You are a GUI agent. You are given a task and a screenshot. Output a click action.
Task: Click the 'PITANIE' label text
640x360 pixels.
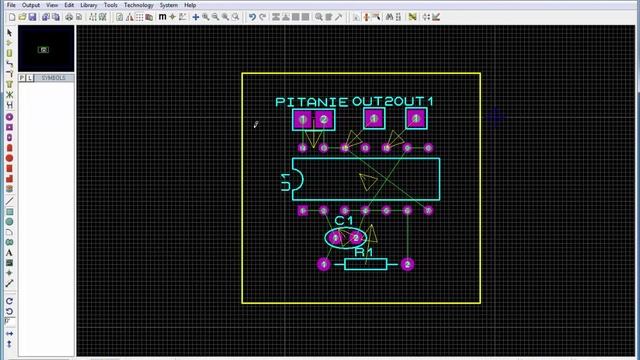(312, 102)
